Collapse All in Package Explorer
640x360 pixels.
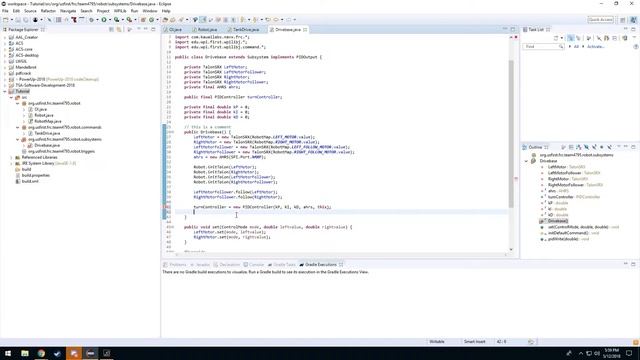tap(111, 29)
